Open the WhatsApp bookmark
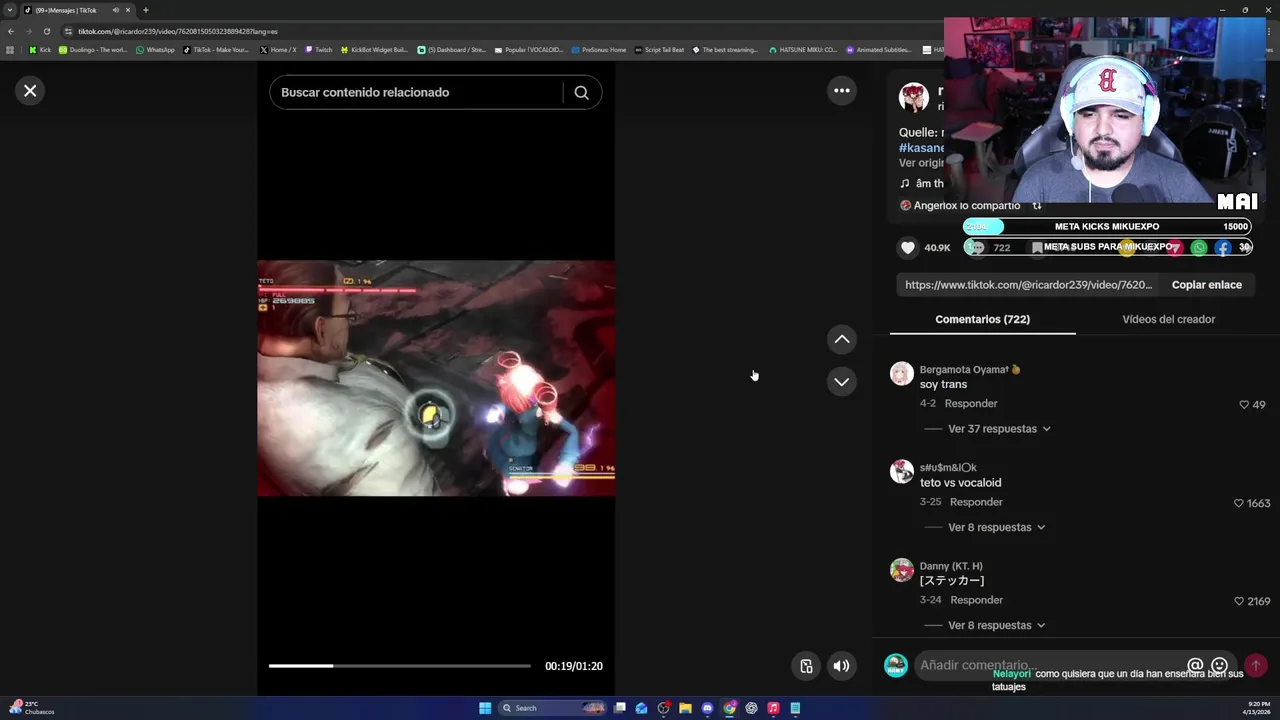This screenshot has width=1280, height=720. [x=155, y=49]
